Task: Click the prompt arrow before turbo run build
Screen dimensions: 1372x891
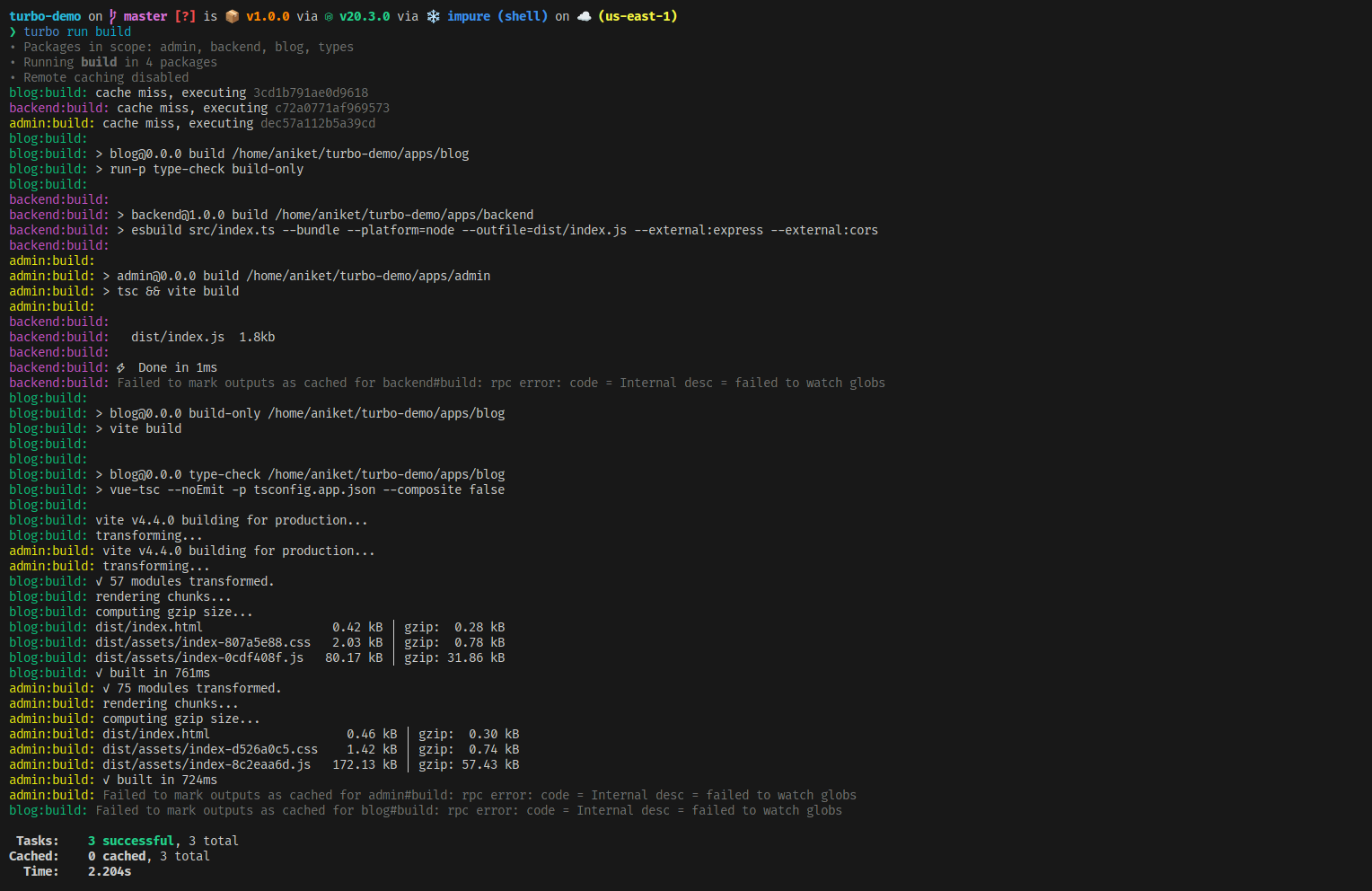Action: pos(13,31)
